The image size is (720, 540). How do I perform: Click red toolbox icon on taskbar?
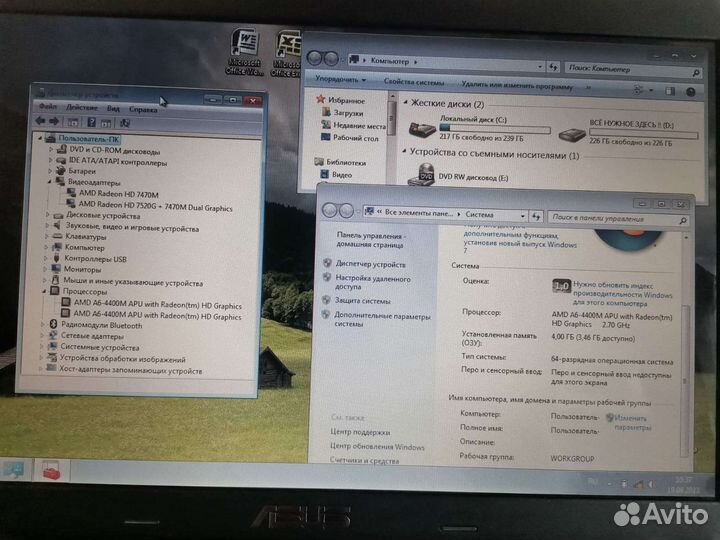point(51,470)
